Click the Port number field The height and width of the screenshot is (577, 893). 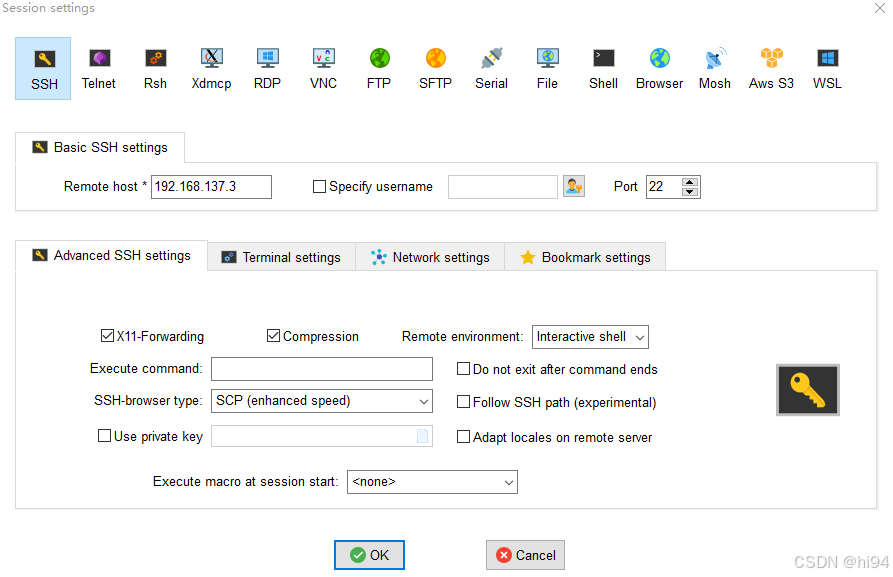pyautogui.click(x=664, y=187)
